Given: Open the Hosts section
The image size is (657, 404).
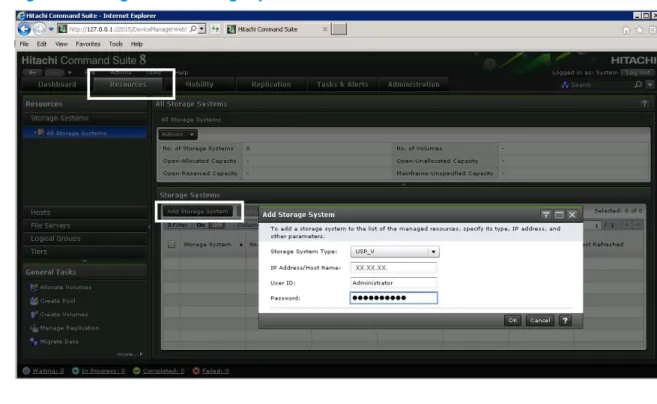Looking at the screenshot, I should (85, 212).
